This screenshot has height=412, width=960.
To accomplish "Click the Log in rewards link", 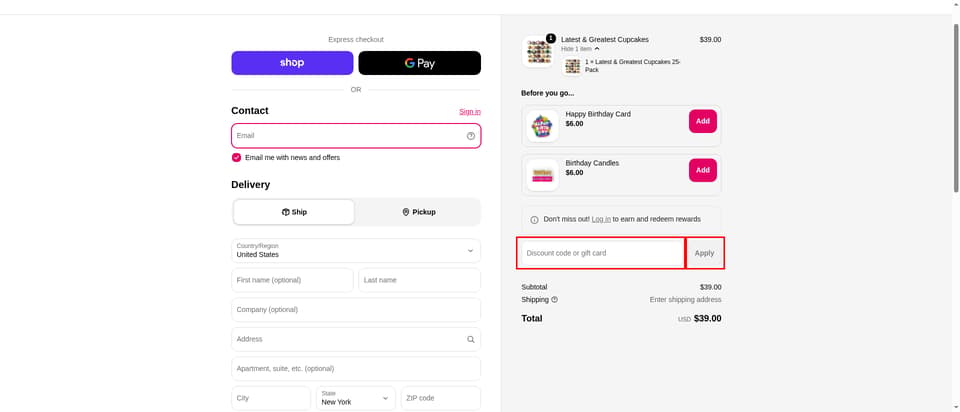I will coord(601,219).
